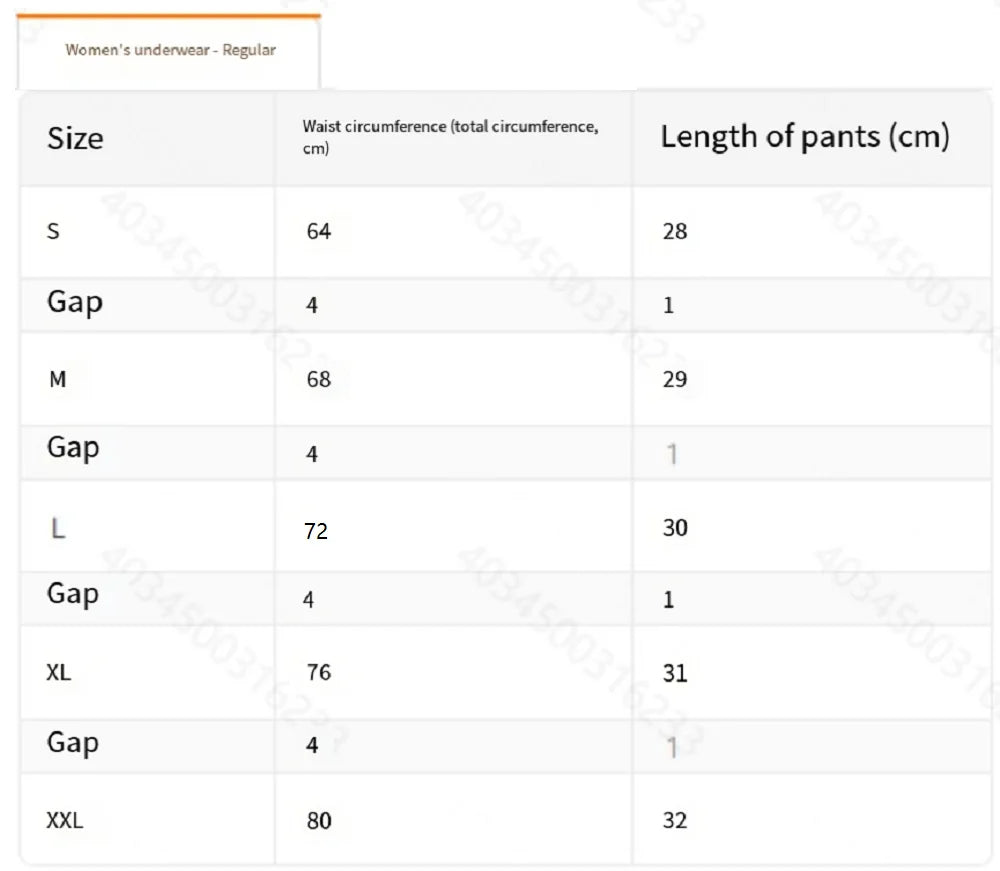Select the L size cell
1000x871 pixels.
58,528
